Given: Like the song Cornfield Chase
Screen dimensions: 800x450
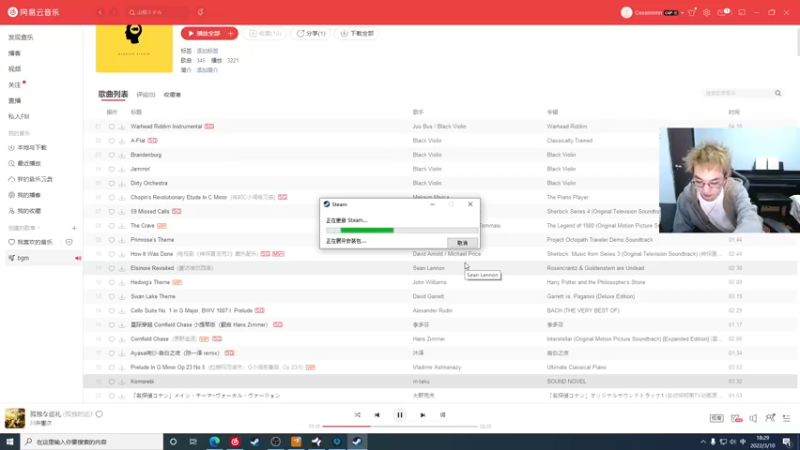Looking at the screenshot, I should (112, 339).
